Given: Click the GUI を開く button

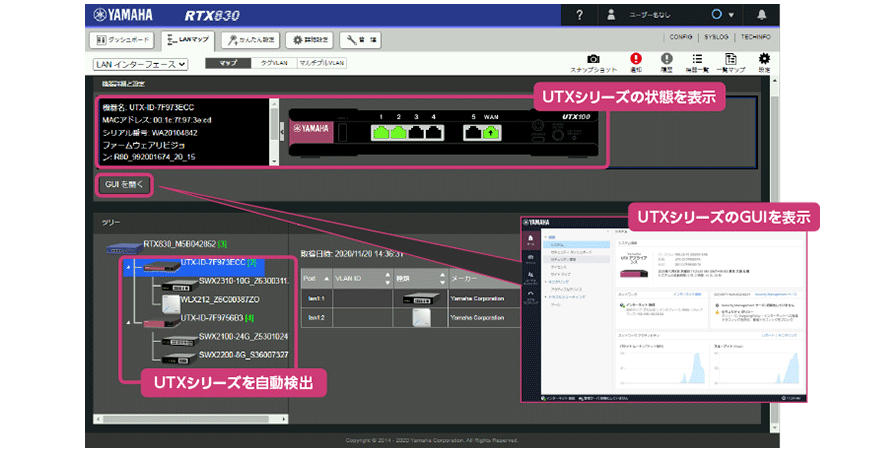Looking at the screenshot, I should coord(124,185).
